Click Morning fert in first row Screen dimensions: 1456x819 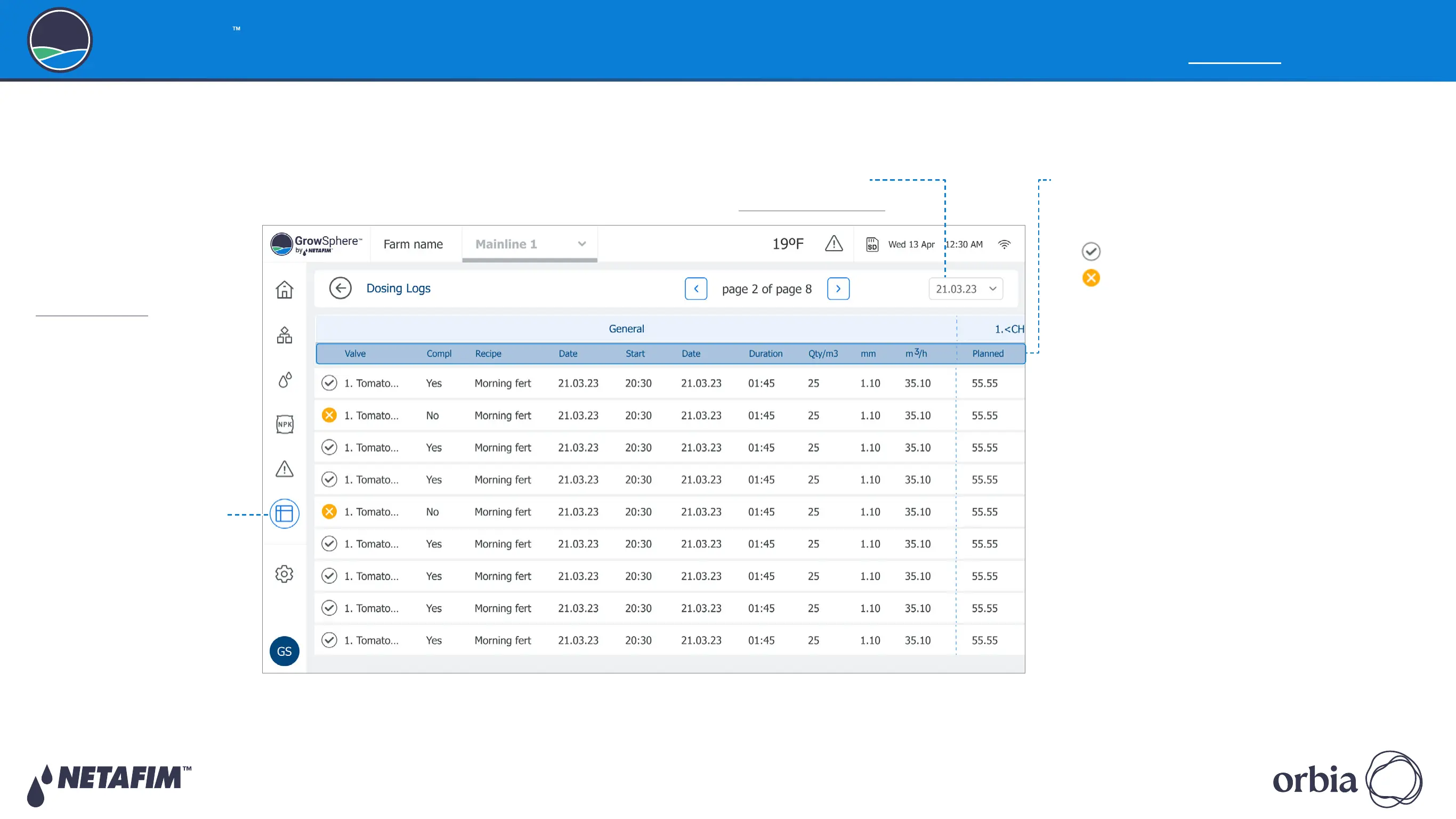point(503,383)
